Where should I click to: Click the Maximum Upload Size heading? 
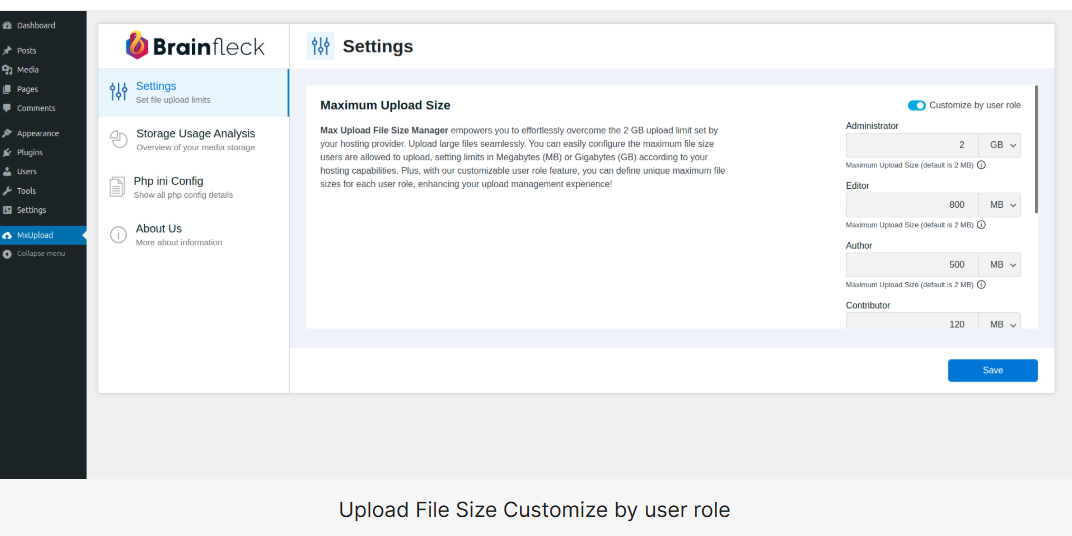[385, 105]
